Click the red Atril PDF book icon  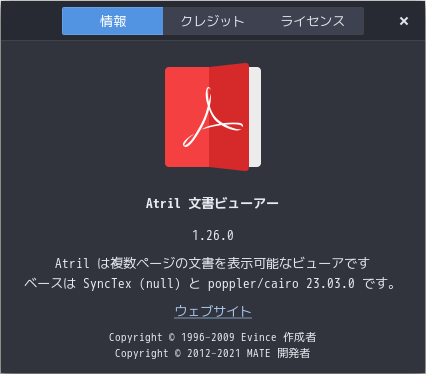pos(213,117)
